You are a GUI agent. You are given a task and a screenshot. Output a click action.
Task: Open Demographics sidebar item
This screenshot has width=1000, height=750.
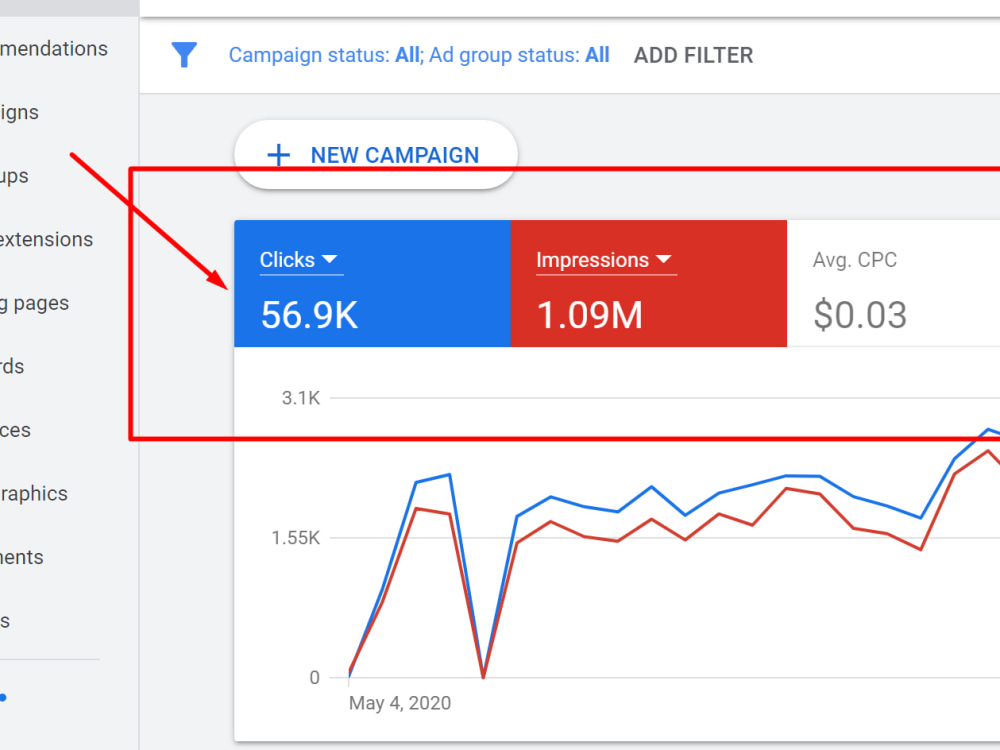click(34, 494)
